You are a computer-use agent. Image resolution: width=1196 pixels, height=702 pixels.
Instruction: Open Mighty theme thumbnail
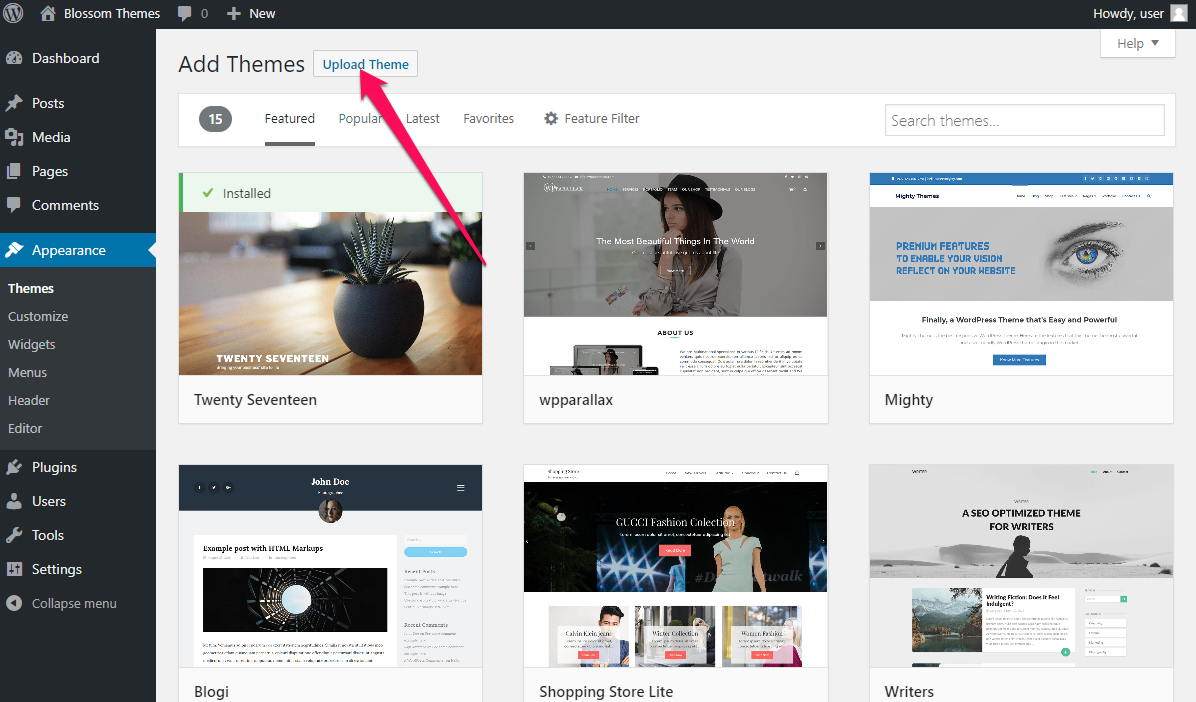[x=1021, y=274]
